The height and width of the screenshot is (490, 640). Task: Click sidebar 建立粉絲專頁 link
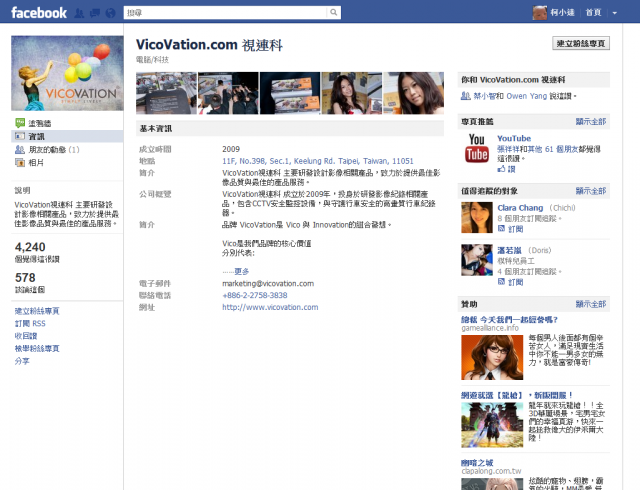[x=37, y=311]
